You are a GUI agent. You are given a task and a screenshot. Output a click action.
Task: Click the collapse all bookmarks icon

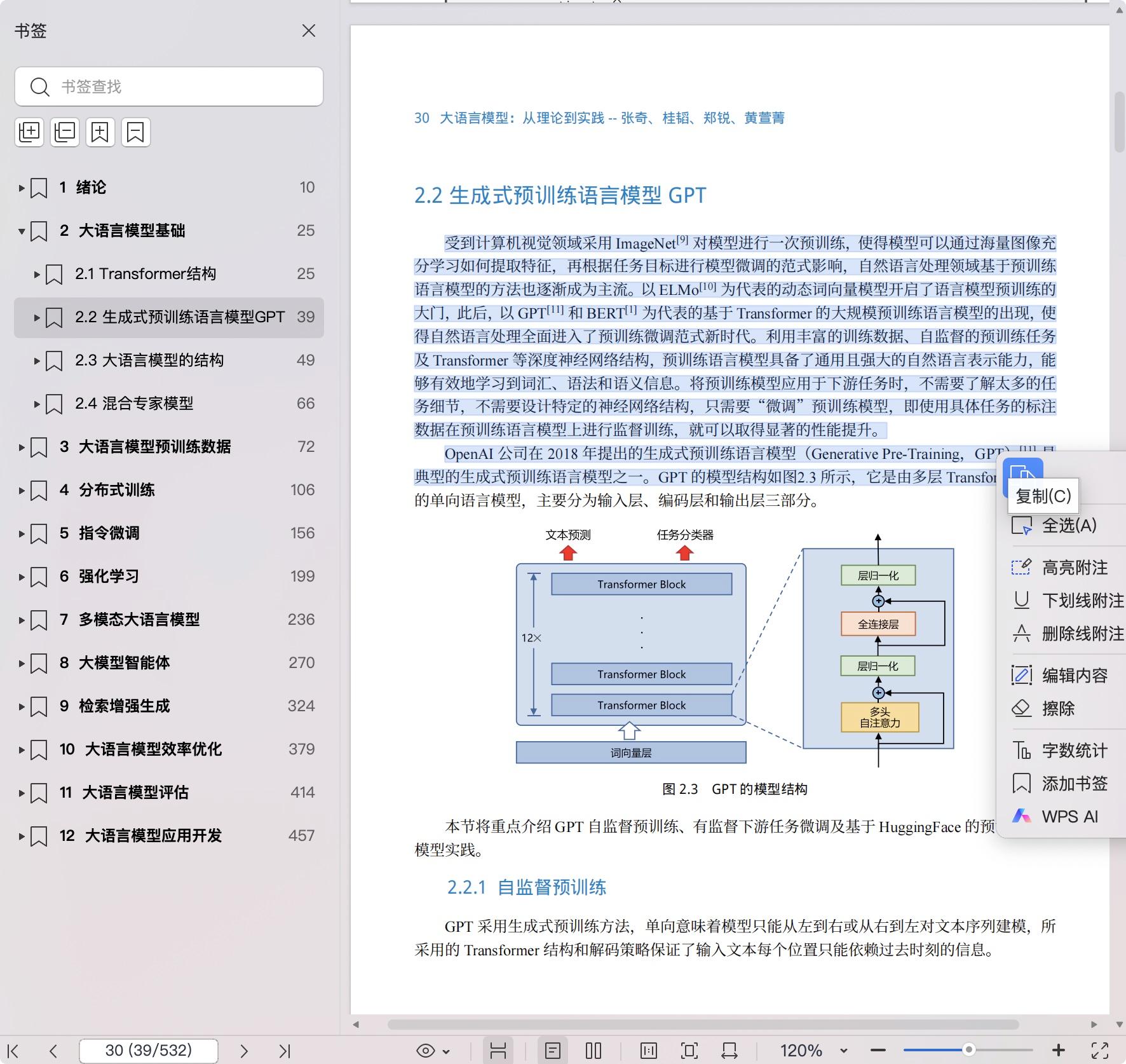[x=65, y=132]
